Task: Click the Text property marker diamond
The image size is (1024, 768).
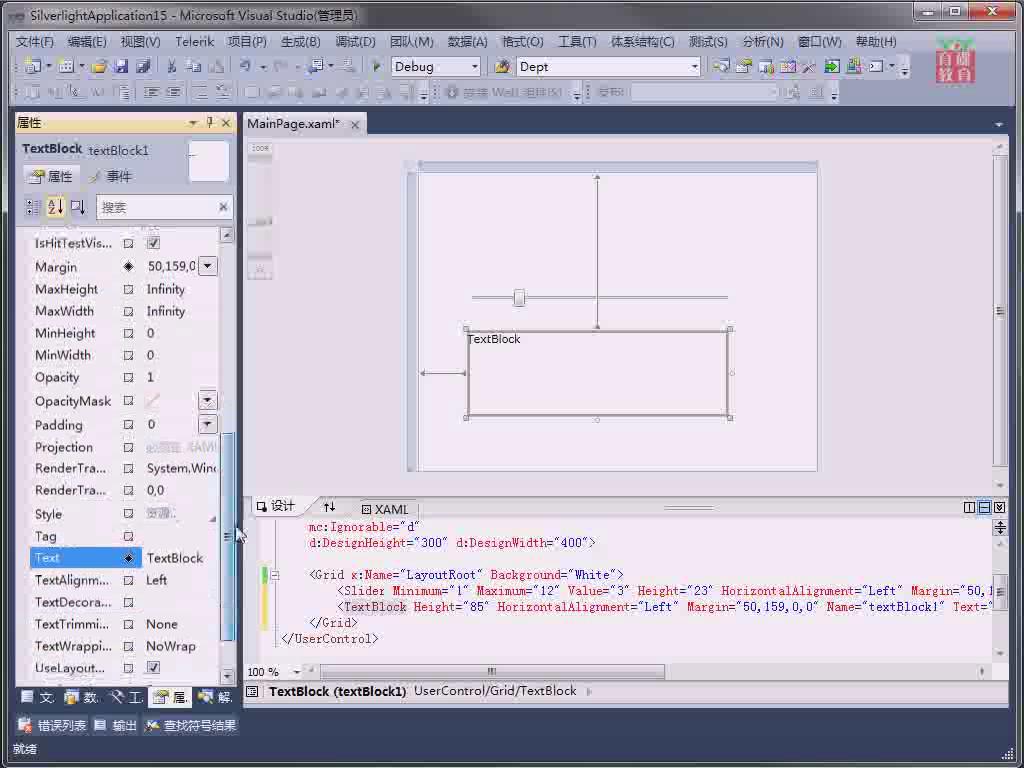Action: (x=129, y=558)
